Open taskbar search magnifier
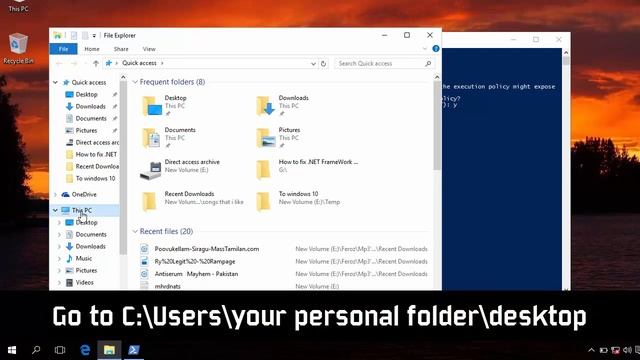640x360 pixels. pos(36,350)
